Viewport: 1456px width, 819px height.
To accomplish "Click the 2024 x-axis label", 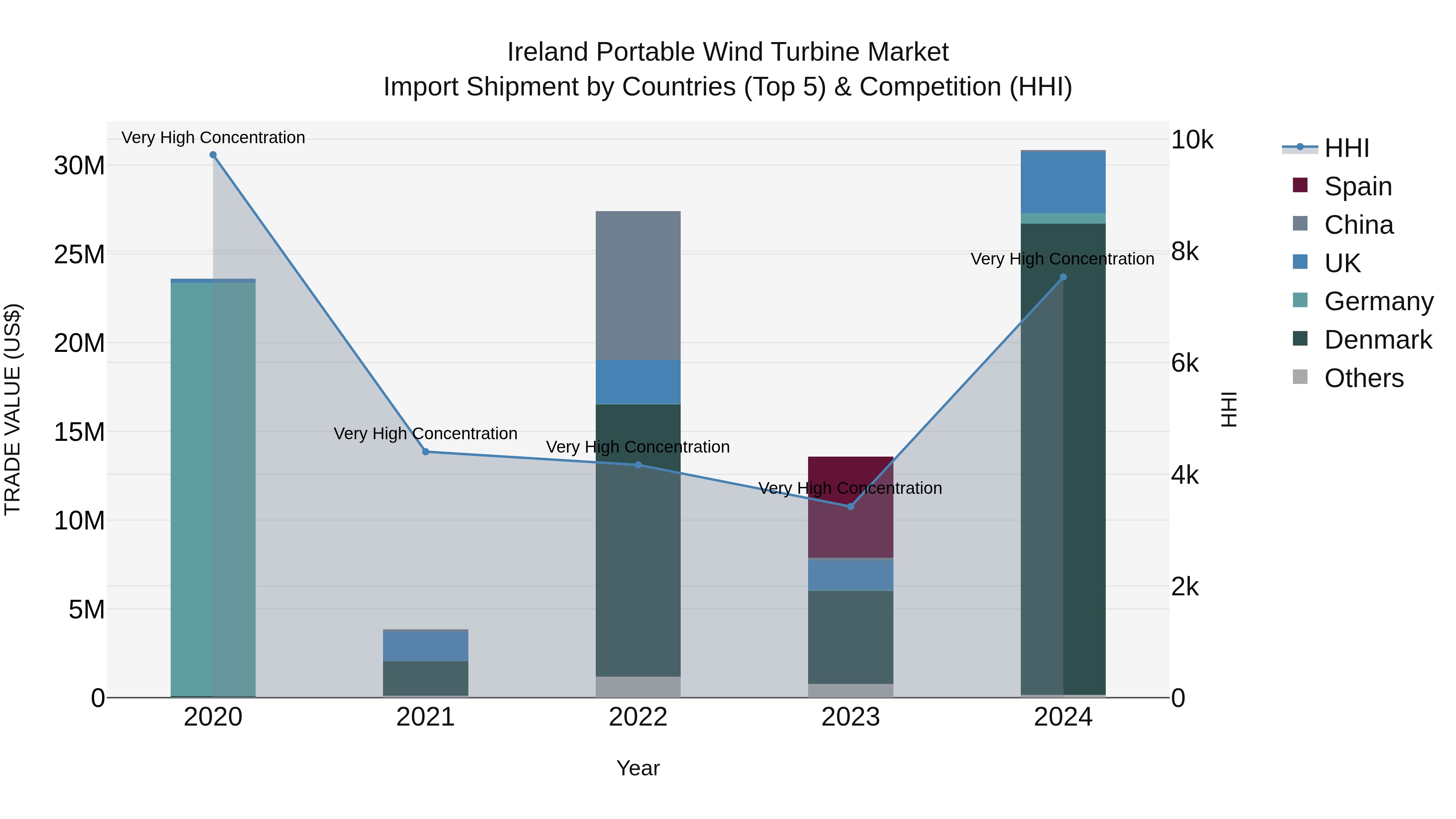I will (x=1063, y=717).
